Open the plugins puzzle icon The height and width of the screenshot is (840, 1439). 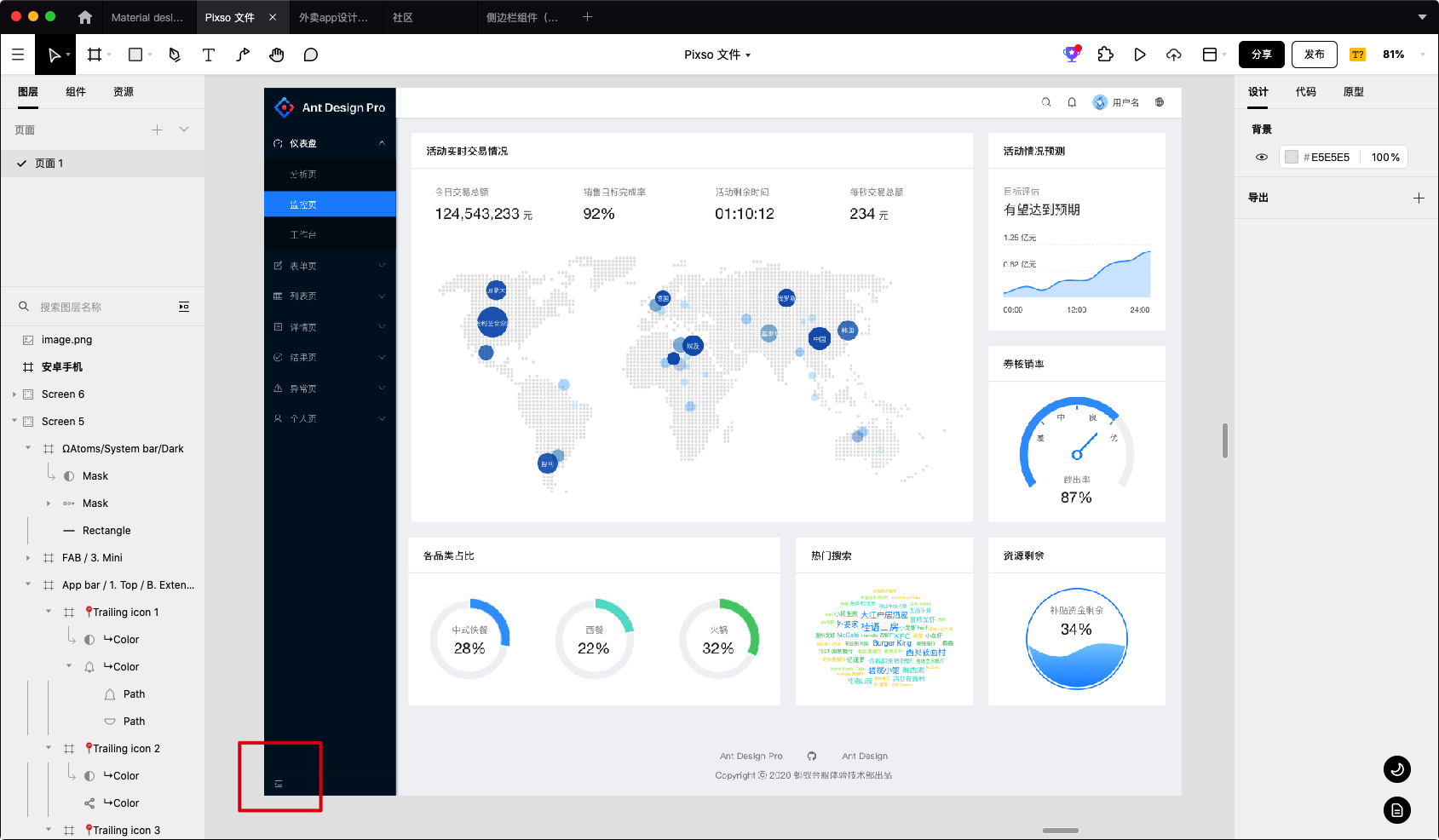click(x=1106, y=55)
